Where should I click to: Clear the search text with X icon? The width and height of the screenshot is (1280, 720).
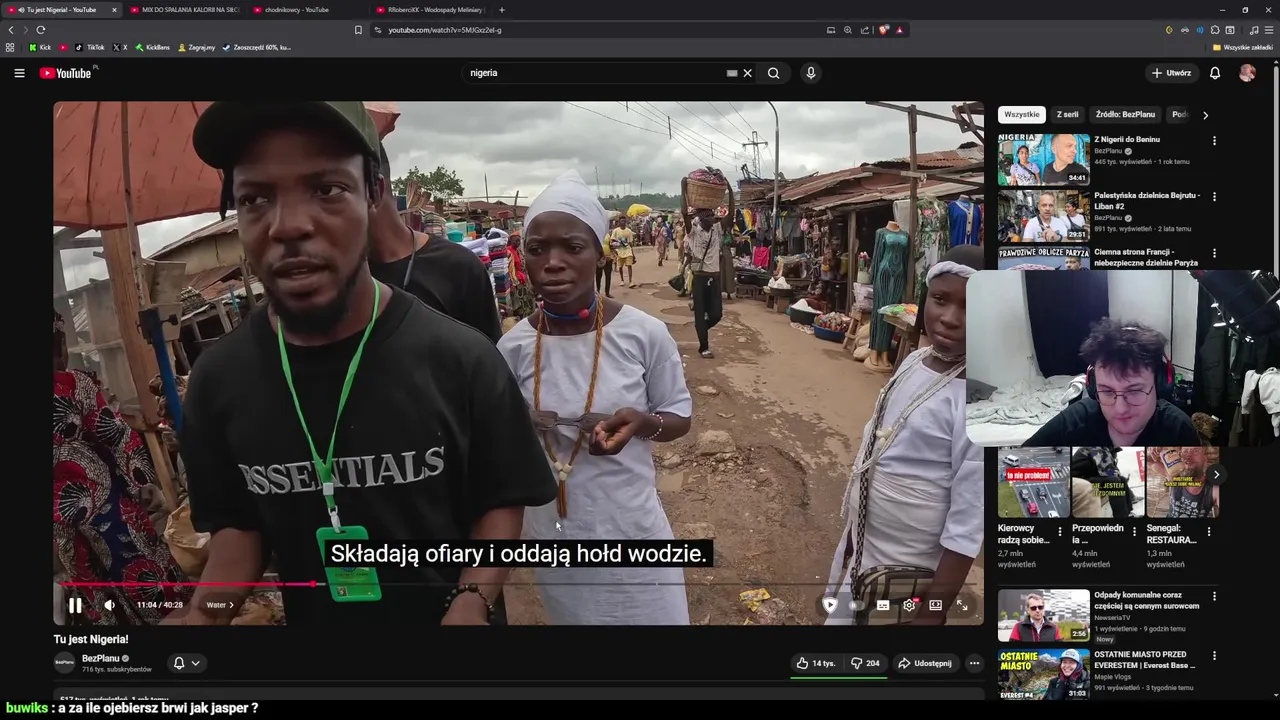747,73
